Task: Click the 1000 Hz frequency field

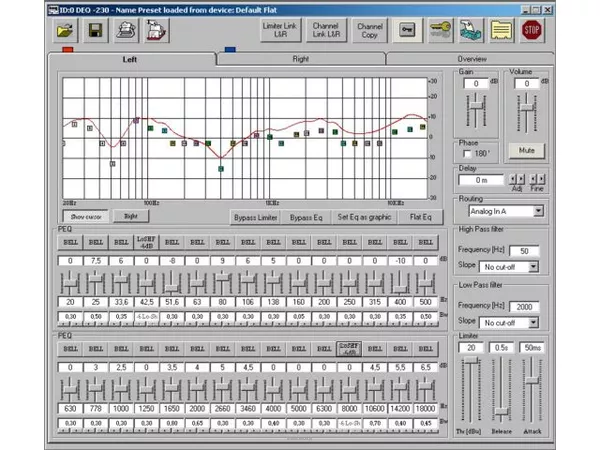Action: coord(121,408)
